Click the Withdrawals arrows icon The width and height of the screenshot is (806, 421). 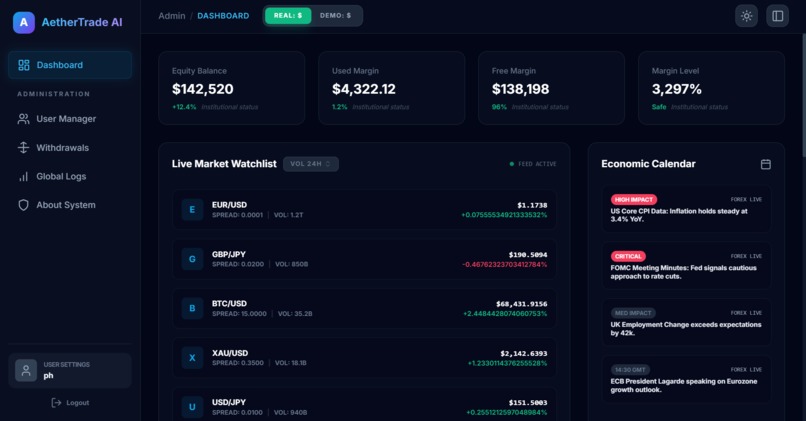pos(23,148)
